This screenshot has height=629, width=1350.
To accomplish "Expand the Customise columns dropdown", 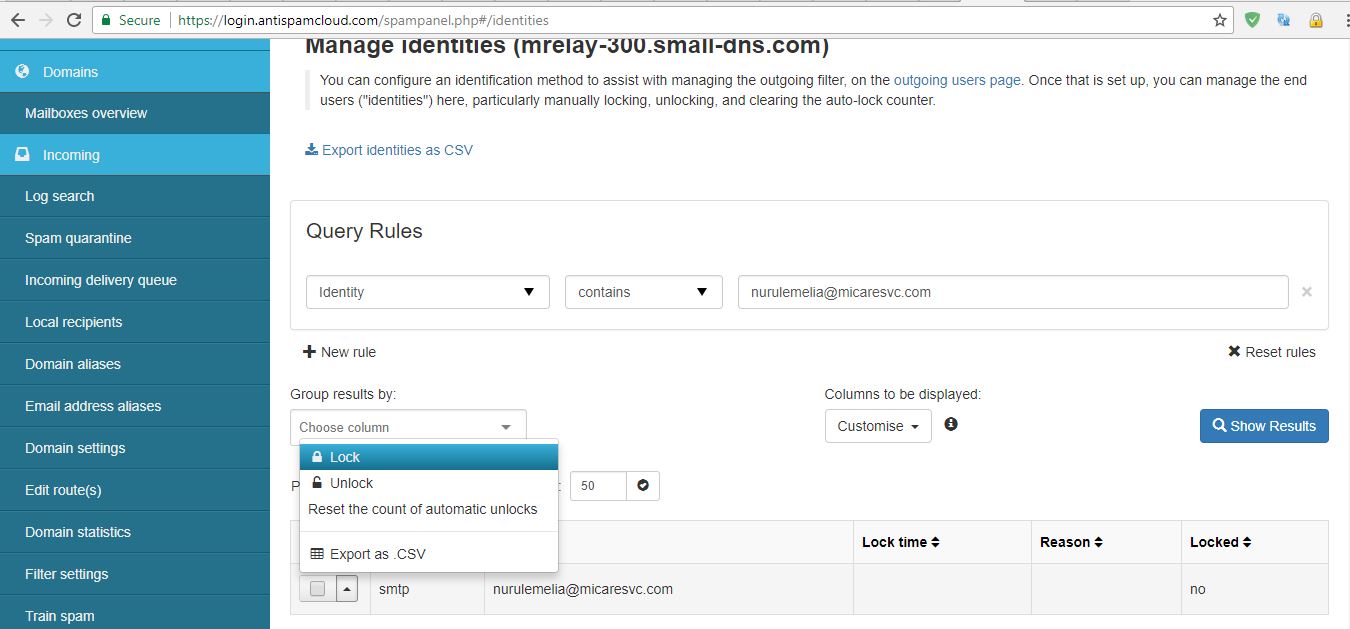I will pyautogui.click(x=877, y=426).
